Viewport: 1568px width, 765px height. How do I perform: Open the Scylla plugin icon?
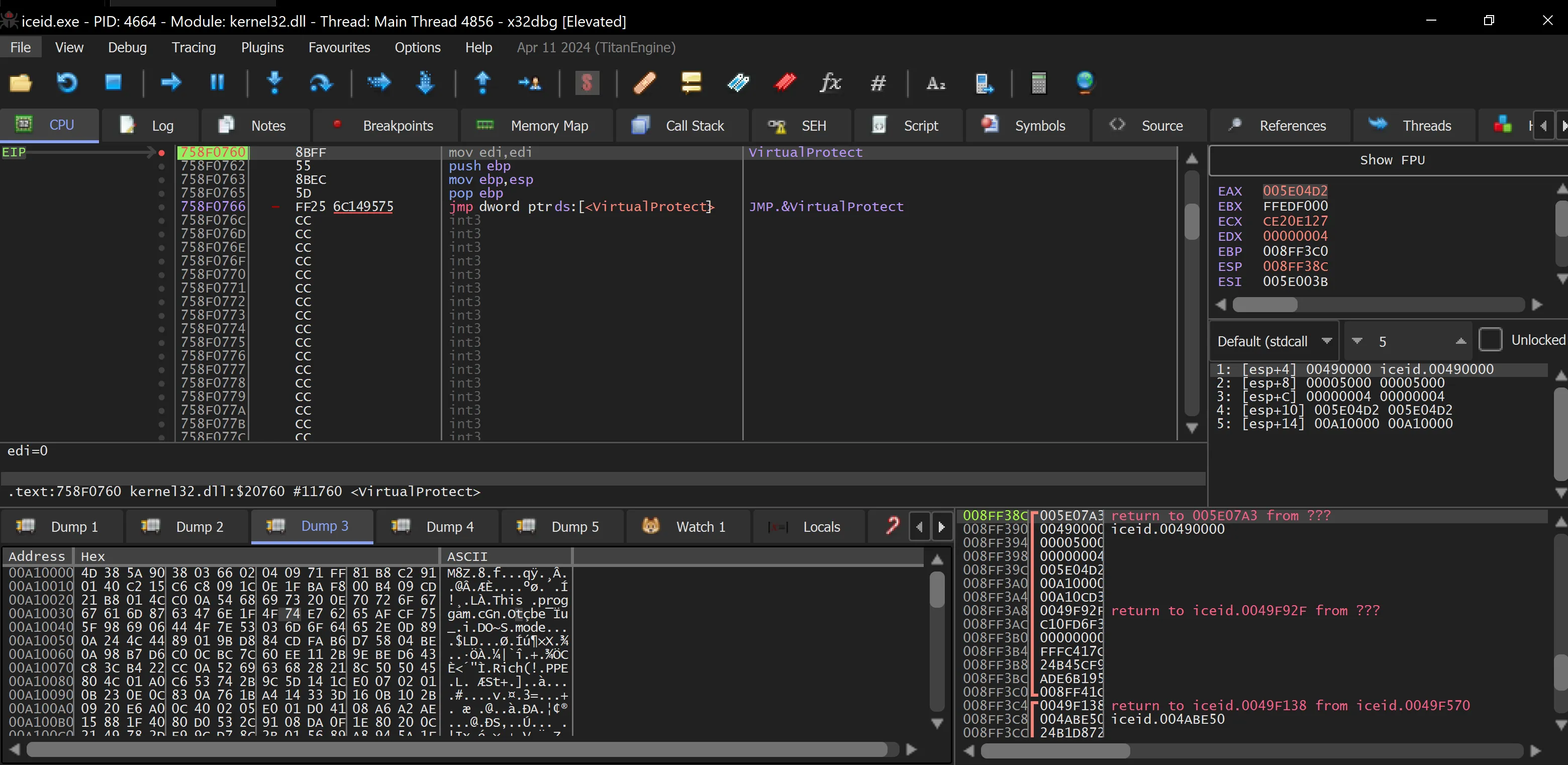(x=587, y=82)
